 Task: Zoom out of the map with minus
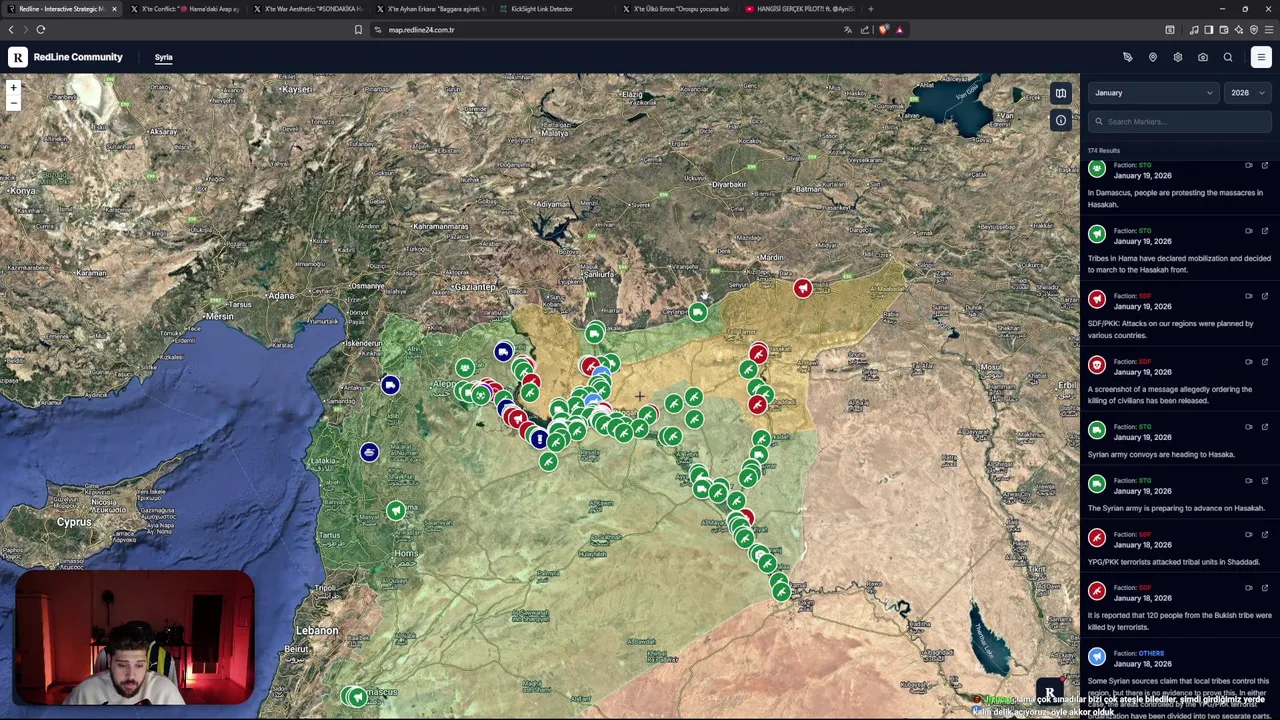[x=13, y=103]
